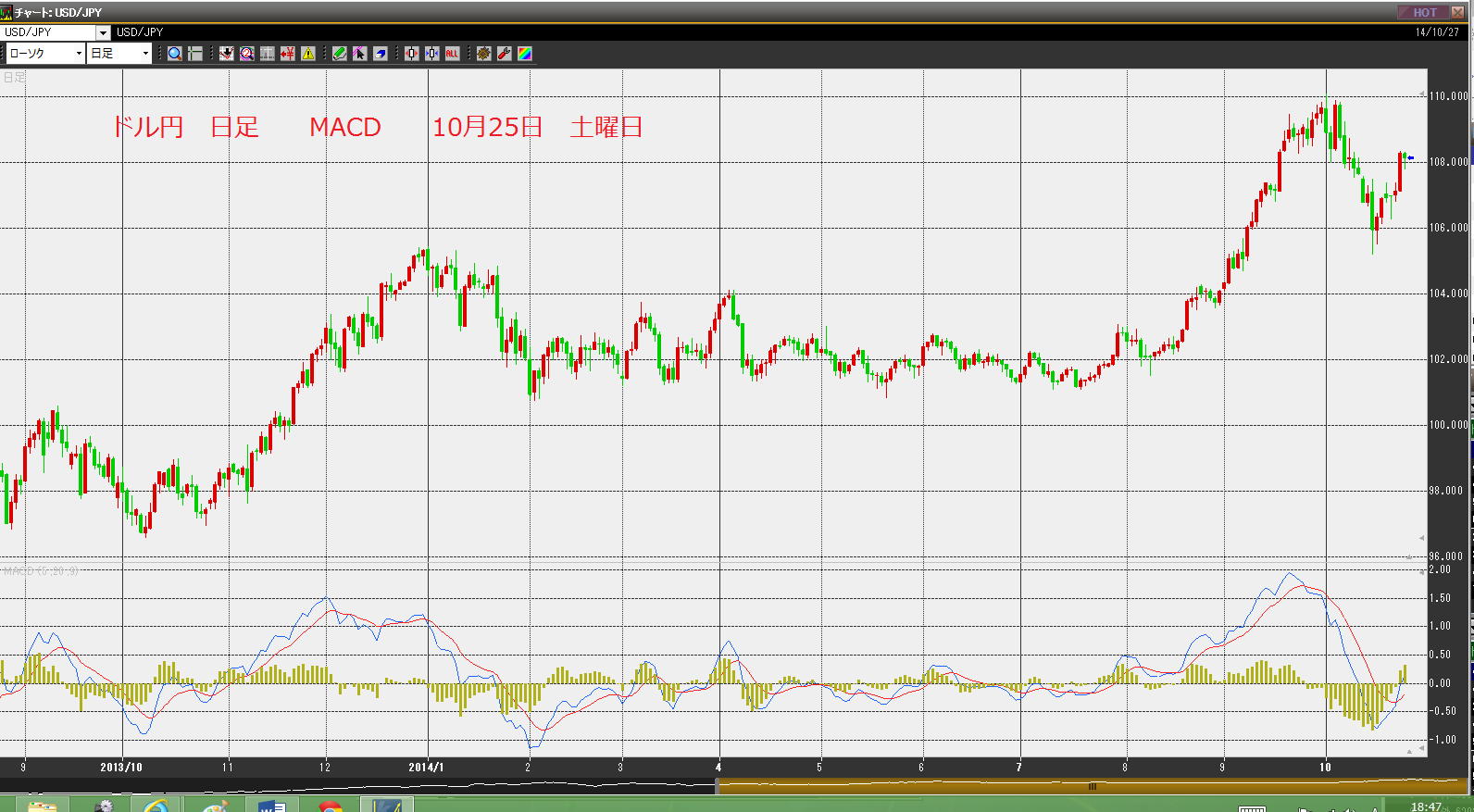Open file explorer folder on the taskbar
The width and height of the screenshot is (1474, 812).
click(42, 806)
